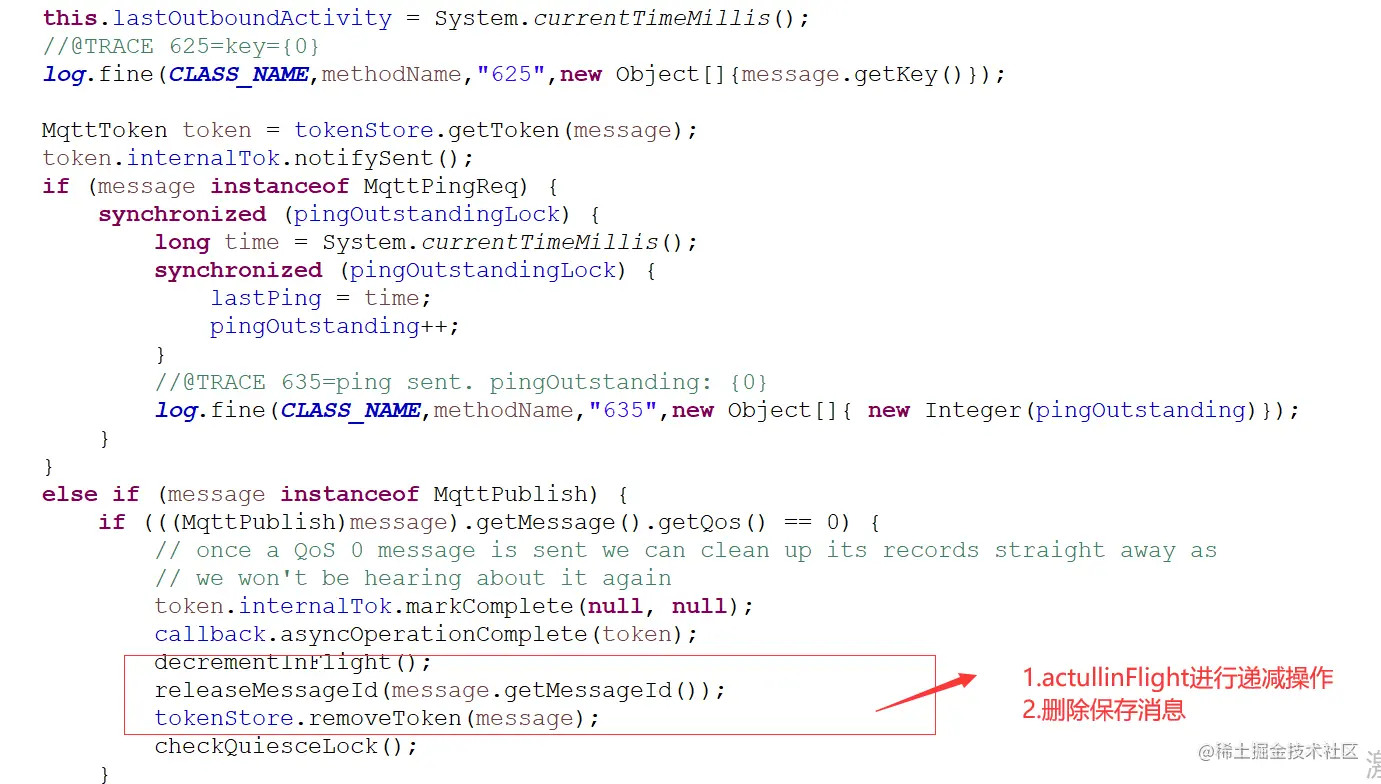Viewport: 1381px width, 784px height.
Task: Click 'tokenStore.removeToken(message);' line
Action: (x=377, y=718)
